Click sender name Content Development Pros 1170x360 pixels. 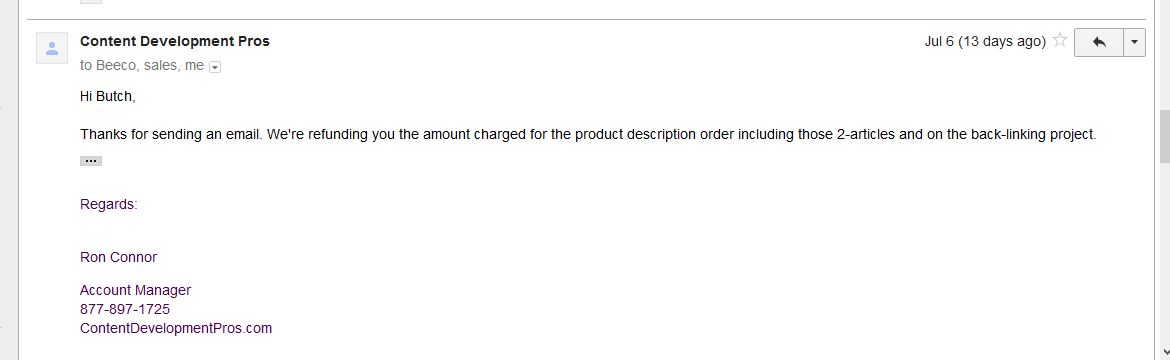pyautogui.click(x=175, y=41)
